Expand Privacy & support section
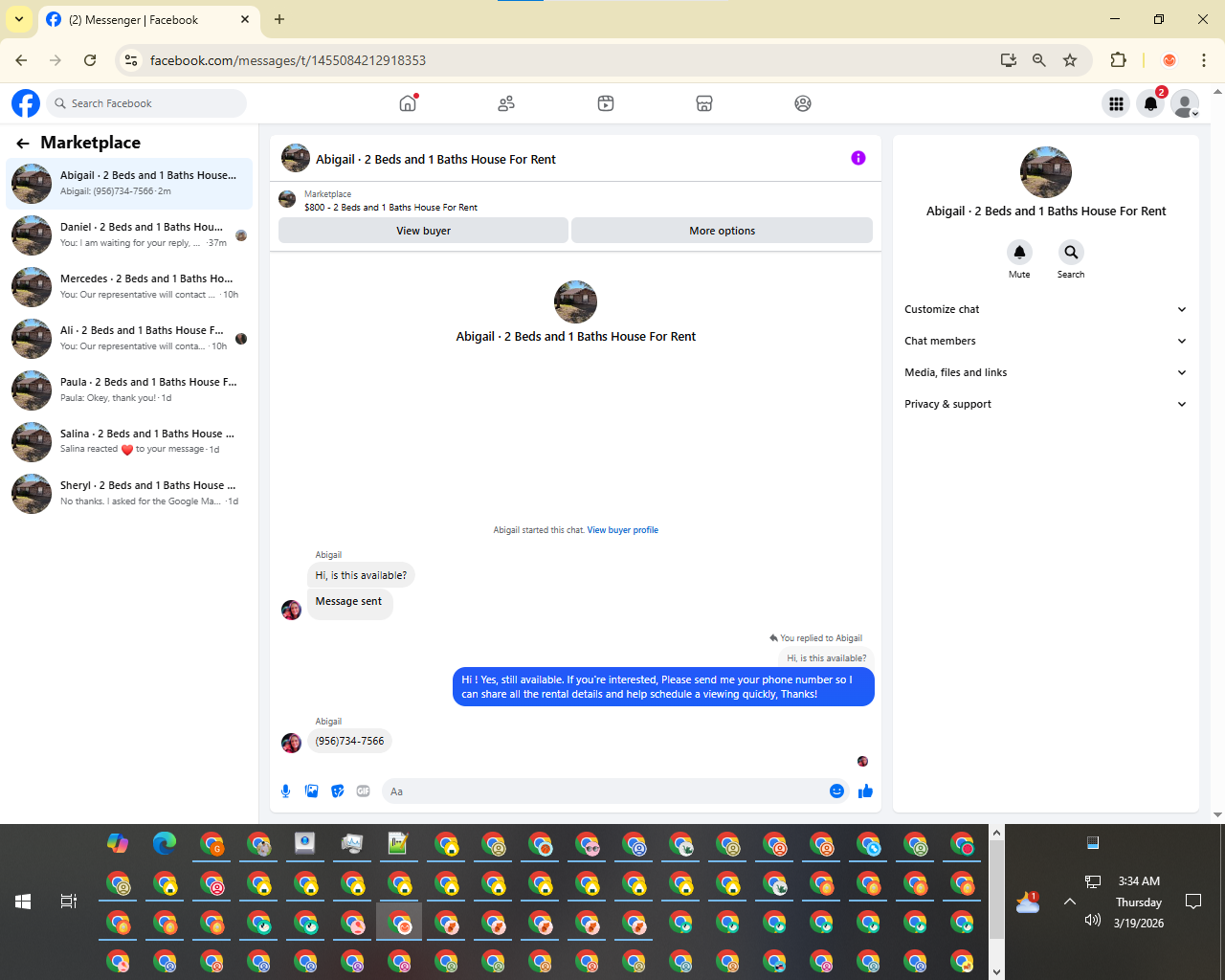1225x980 pixels. pos(1045,404)
